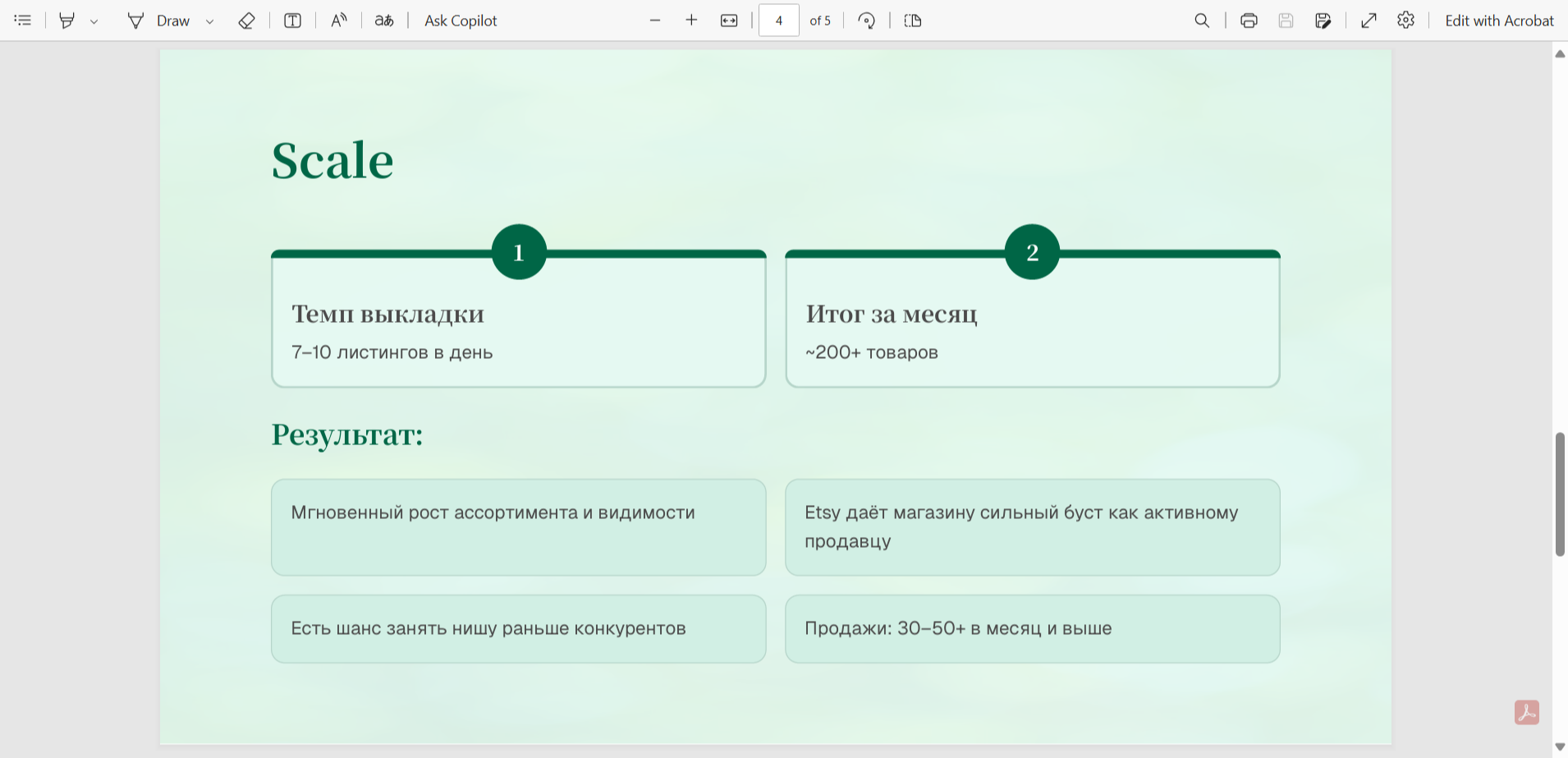The image size is (1568, 758).
Task: Click the scrollbar down arrow
Action: (1560, 747)
